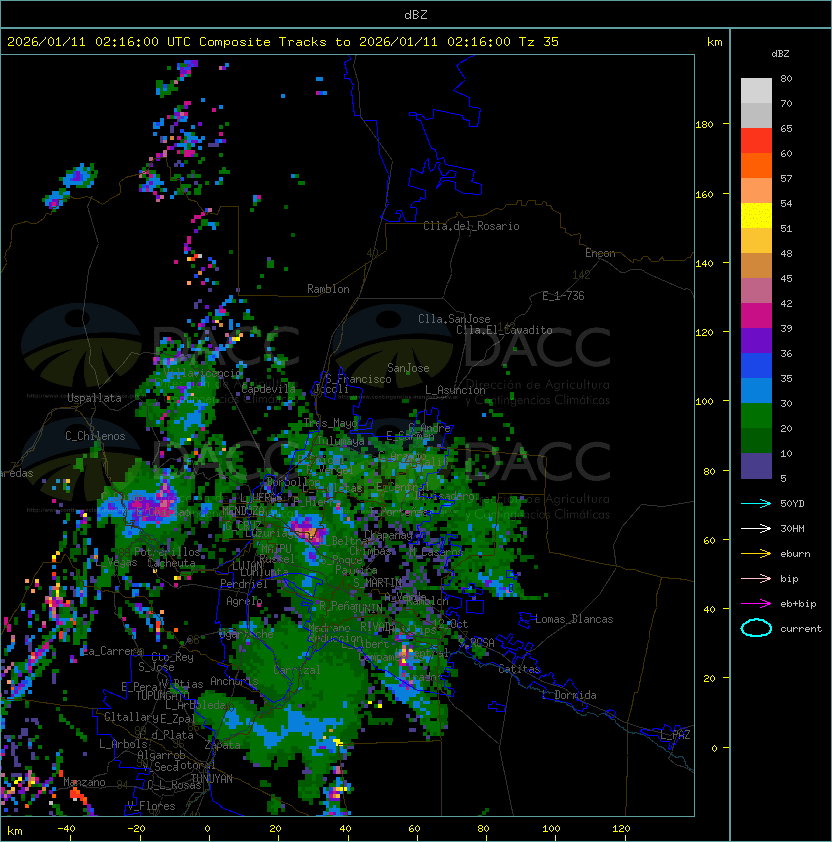Click the 'Manzano' map label
The image size is (832, 842).
pyautogui.click(x=84, y=782)
